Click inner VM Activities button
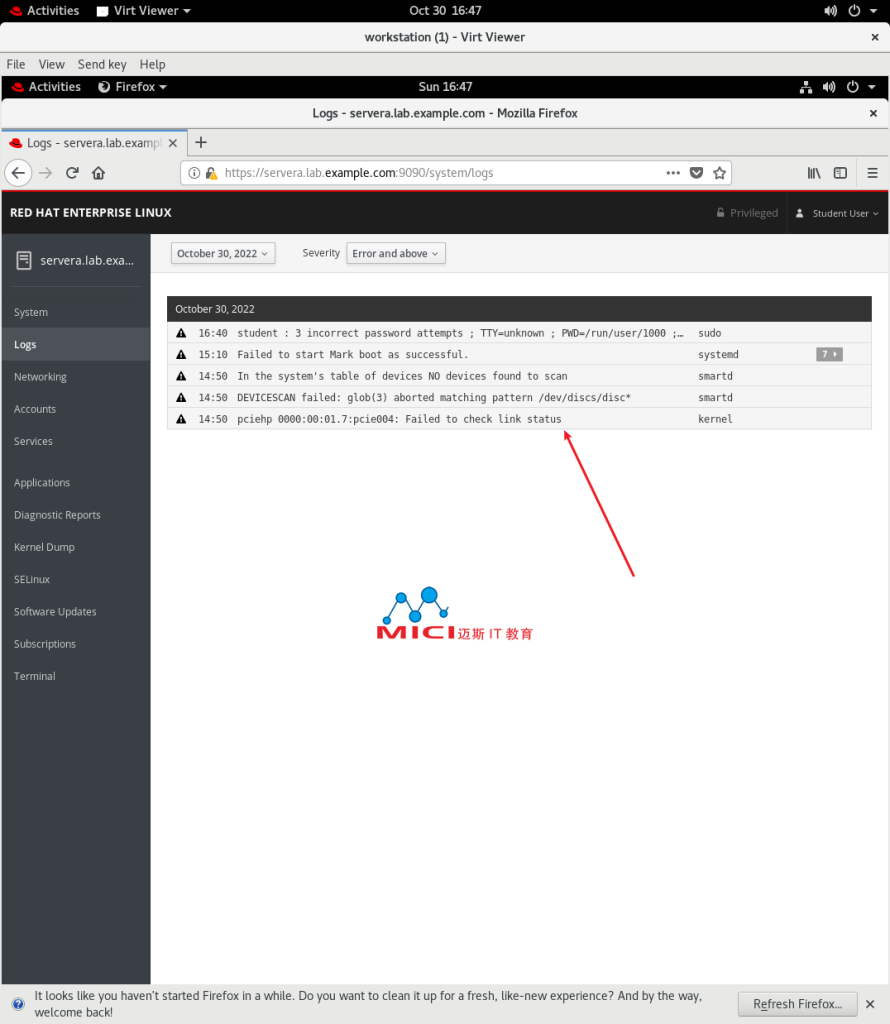Image resolution: width=890 pixels, height=1024 pixels. 46,87
